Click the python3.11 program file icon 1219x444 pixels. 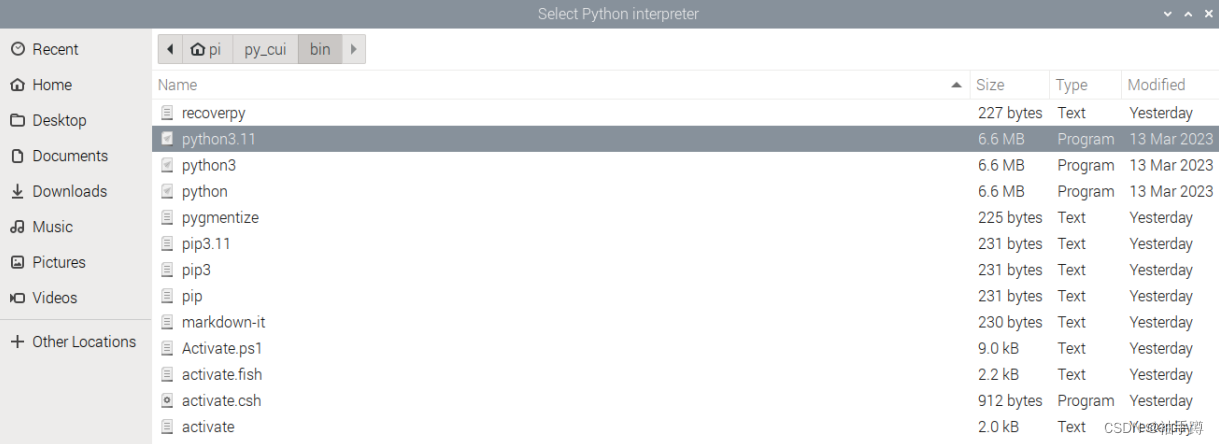click(167, 139)
